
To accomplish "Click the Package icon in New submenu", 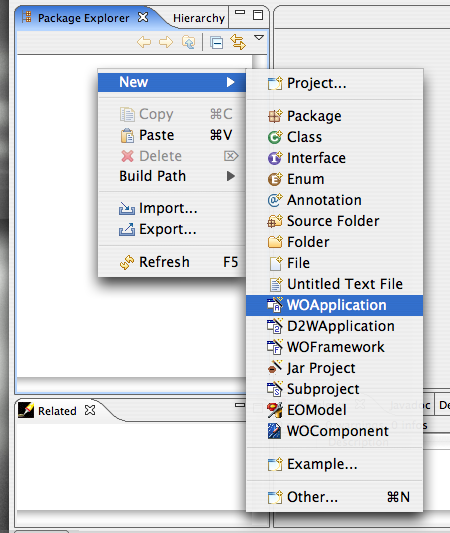I will [x=275, y=116].
